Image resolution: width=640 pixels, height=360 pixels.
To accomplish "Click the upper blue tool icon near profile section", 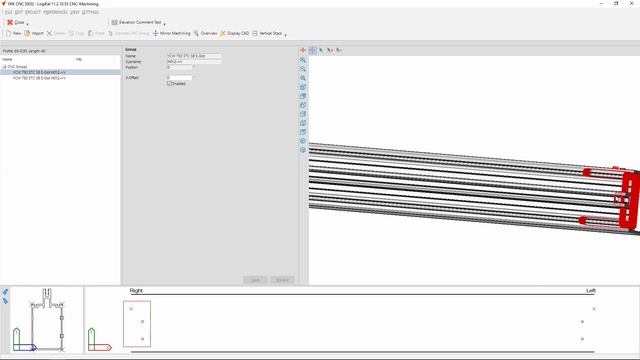I will click(5, 292).
